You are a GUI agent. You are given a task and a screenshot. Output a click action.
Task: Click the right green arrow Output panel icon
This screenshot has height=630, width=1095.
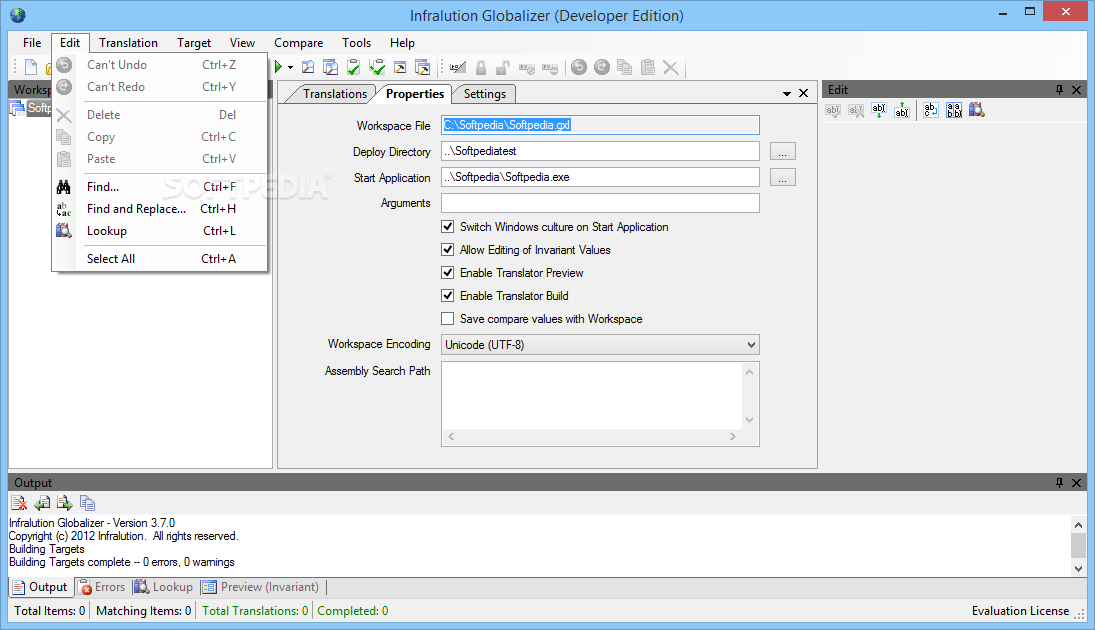point(65,502)
